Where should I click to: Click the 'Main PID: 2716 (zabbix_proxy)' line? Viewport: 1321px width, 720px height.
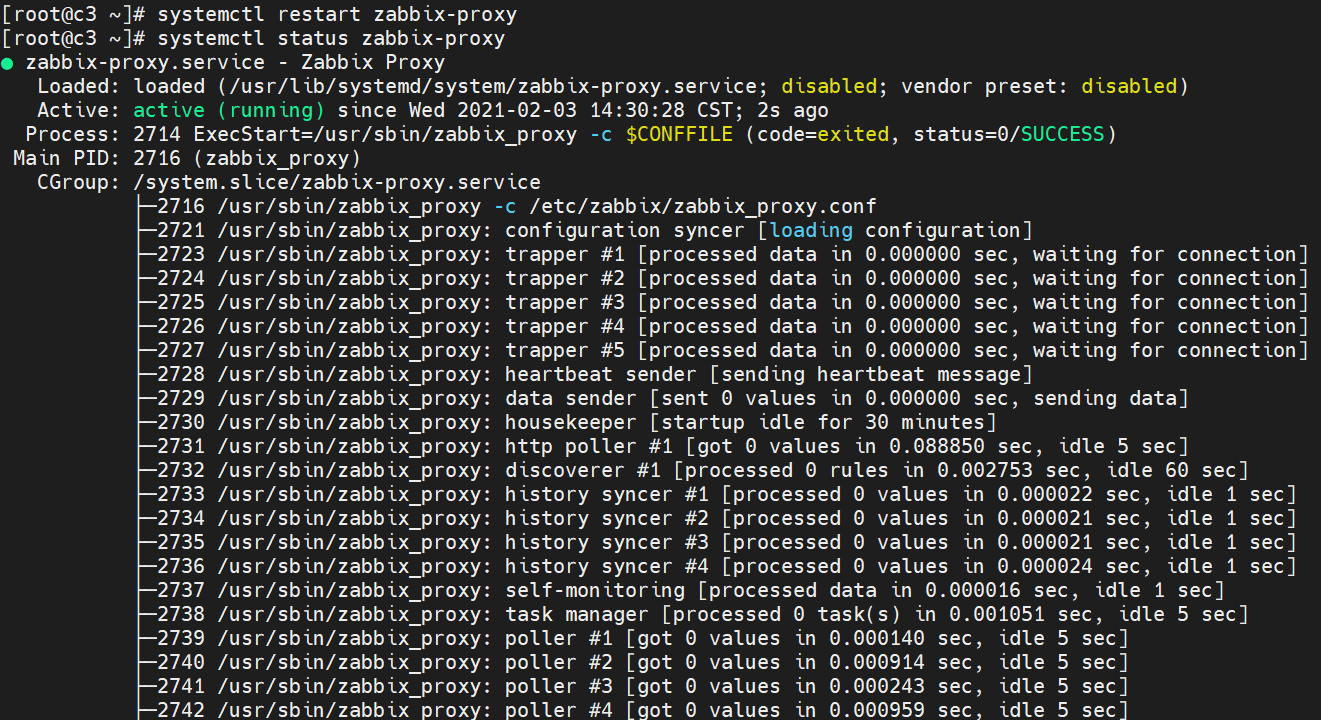click(x=187, y=159)
